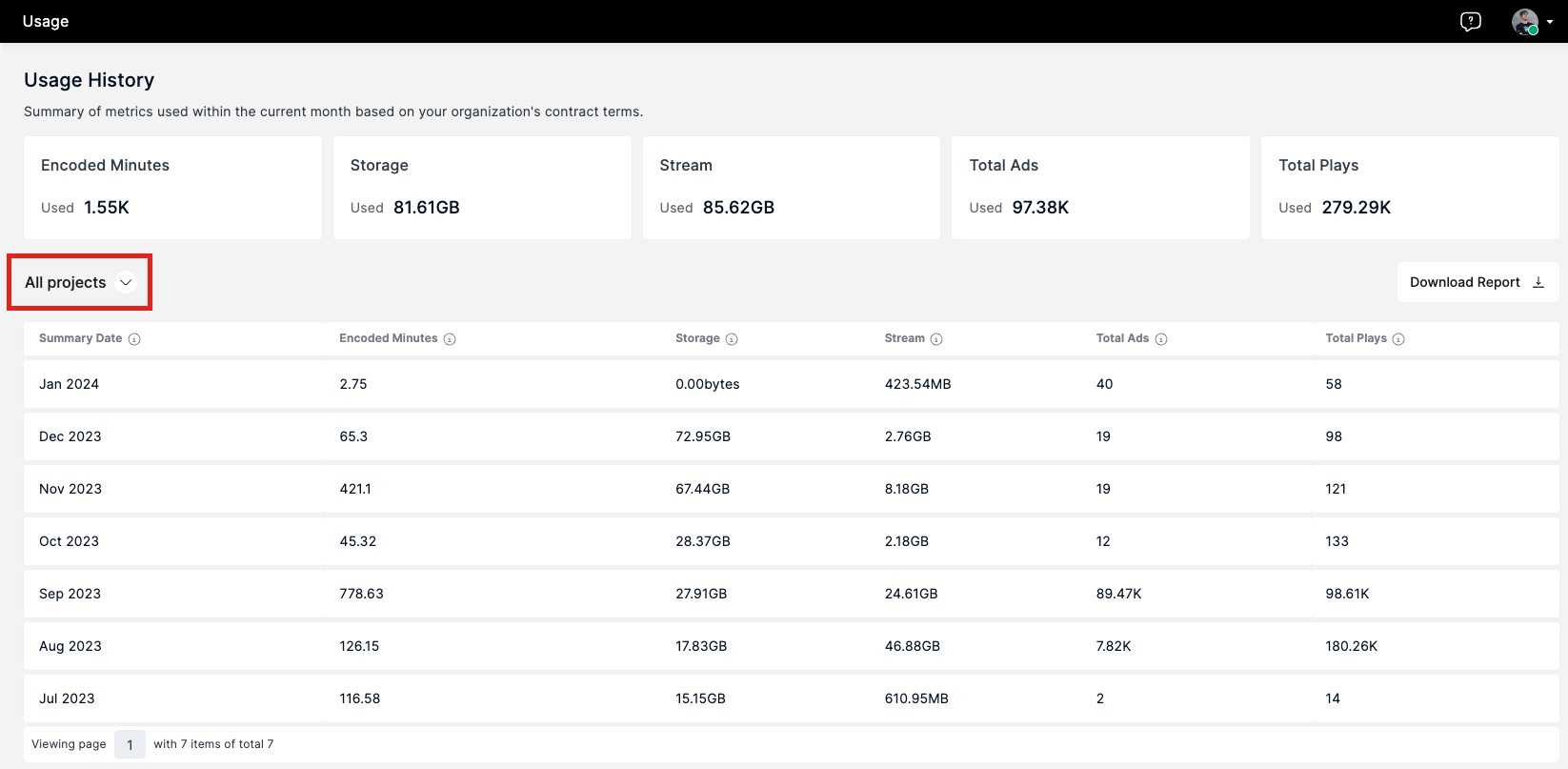The width and height of the screenshot is (1568, 769).
Task: Click info icon next to Encoded Minutes header
Action: point(450,339)
